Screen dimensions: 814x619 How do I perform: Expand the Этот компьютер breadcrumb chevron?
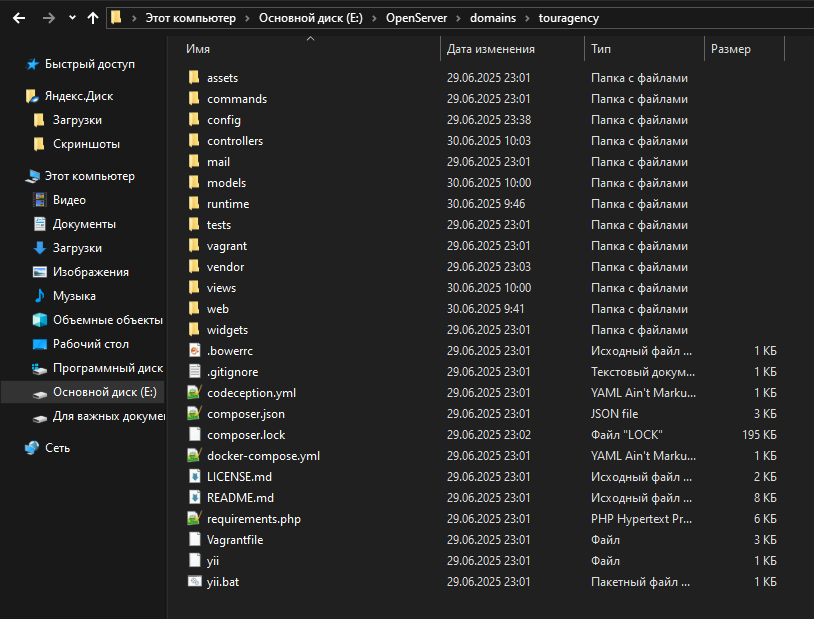click(x=247, y=19)
